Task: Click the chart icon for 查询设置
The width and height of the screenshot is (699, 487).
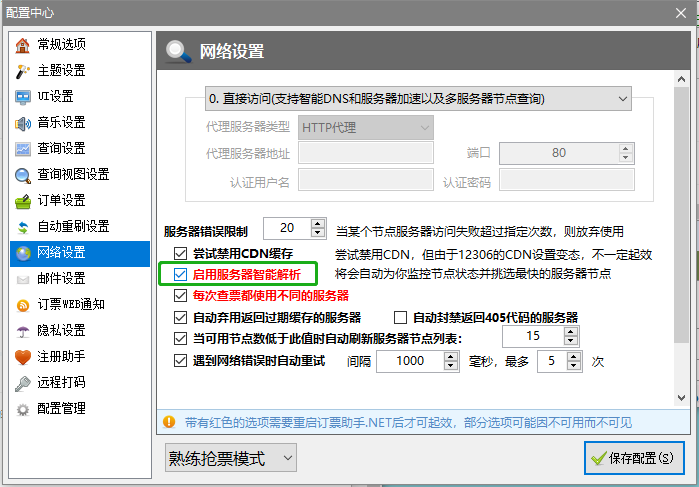Action: (23, 149)
